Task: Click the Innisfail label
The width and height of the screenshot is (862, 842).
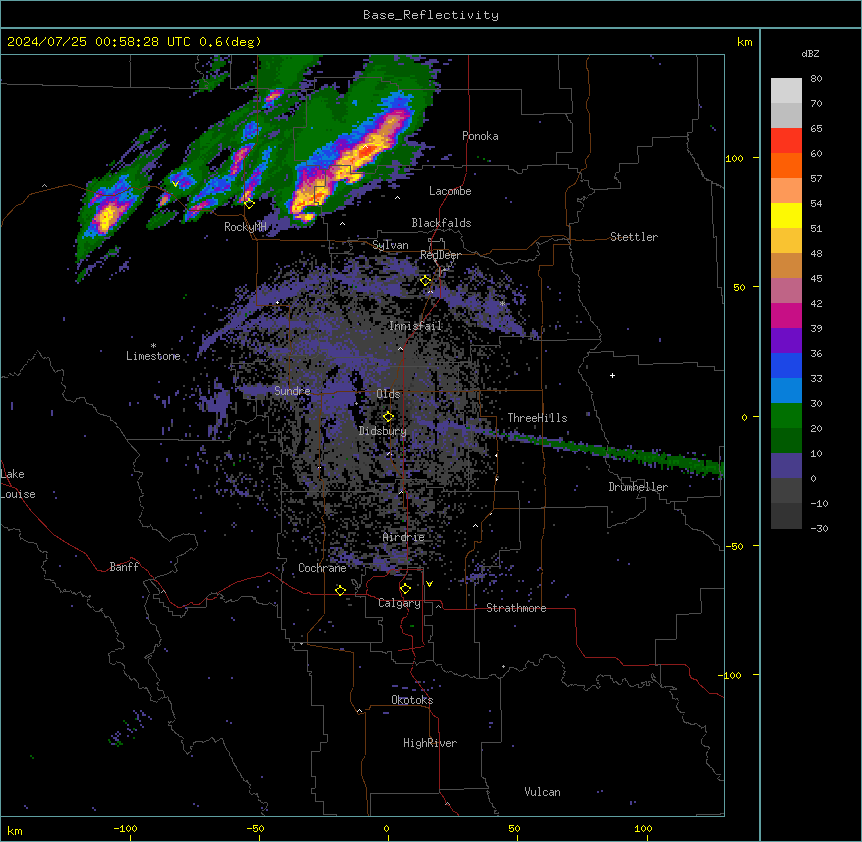Action: pyautogui.click(x=415, y=326)
